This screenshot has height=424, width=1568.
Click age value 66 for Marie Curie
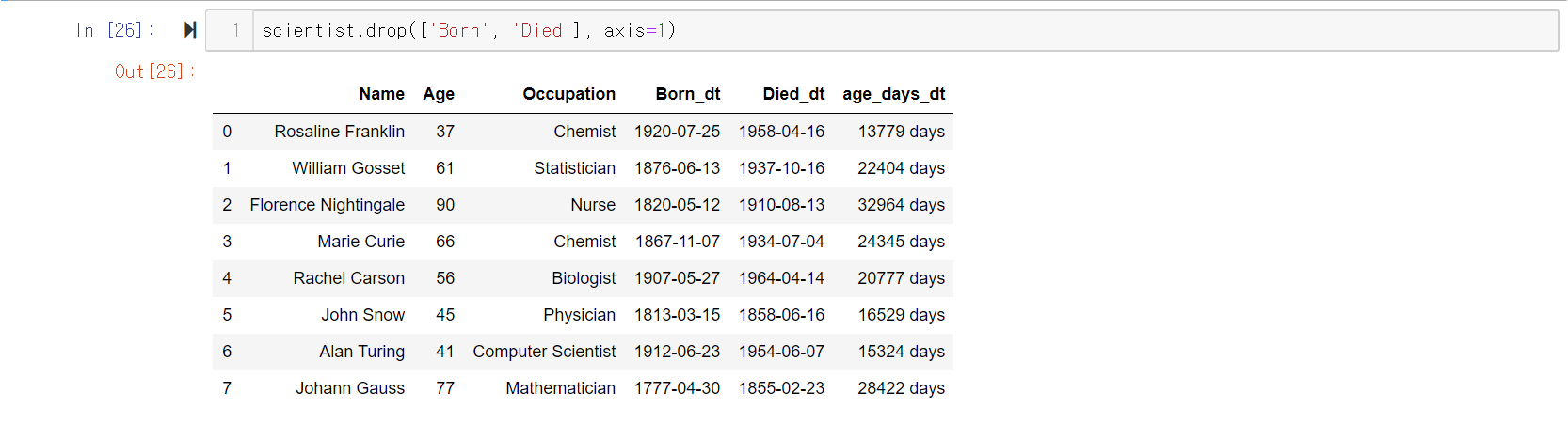(445, 242)
